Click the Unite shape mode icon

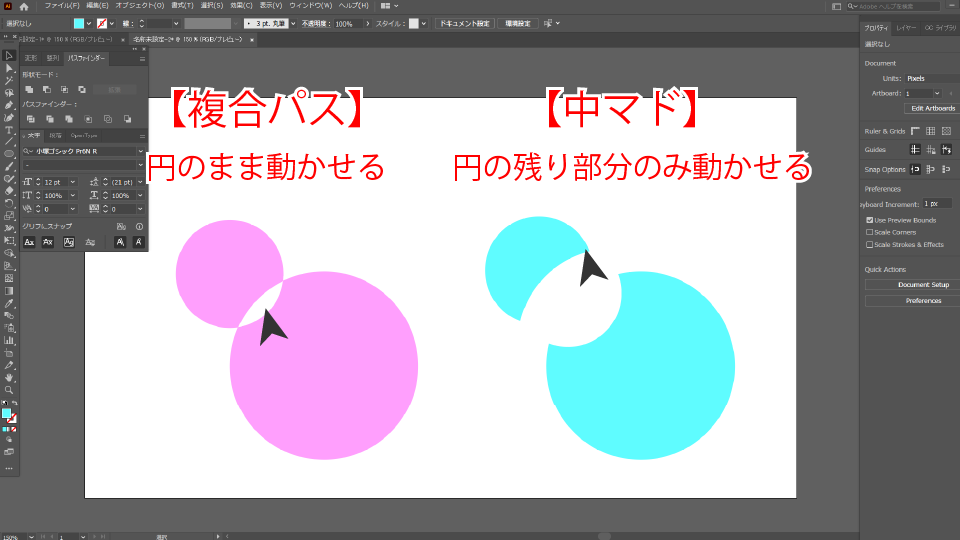[x=29, y=90]
